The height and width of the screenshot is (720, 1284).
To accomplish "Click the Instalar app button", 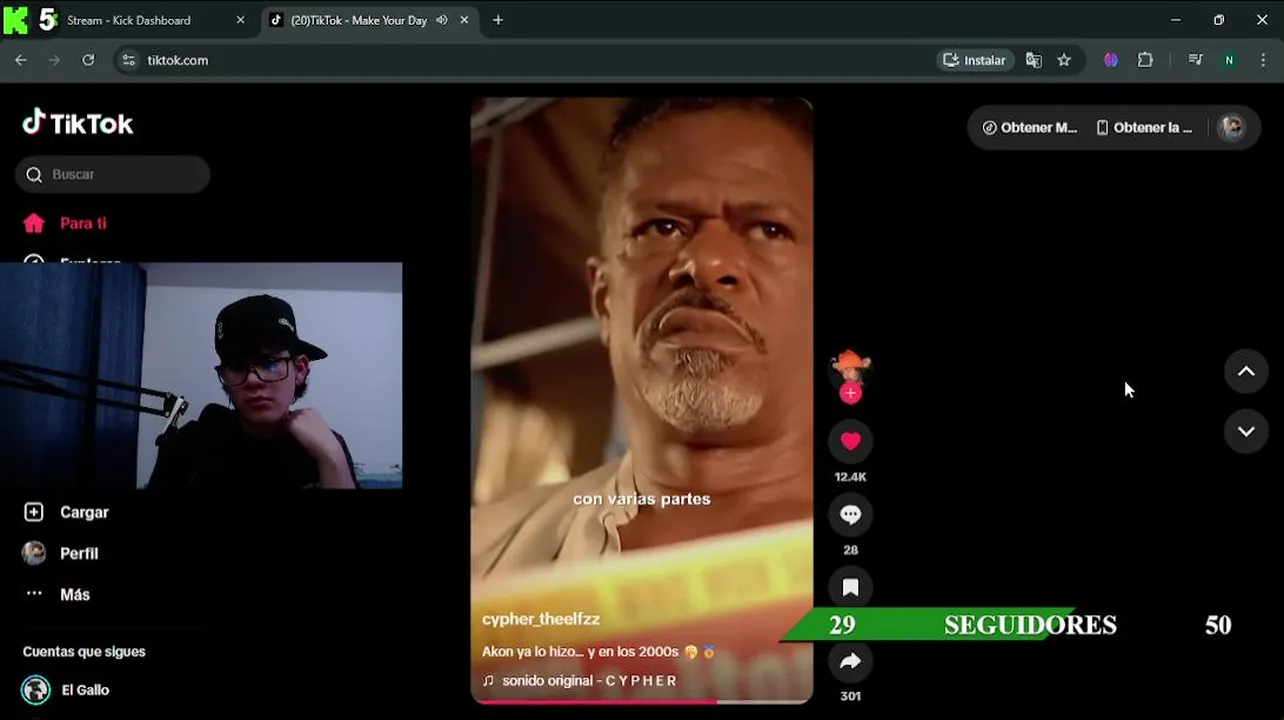I will (975, 60).
